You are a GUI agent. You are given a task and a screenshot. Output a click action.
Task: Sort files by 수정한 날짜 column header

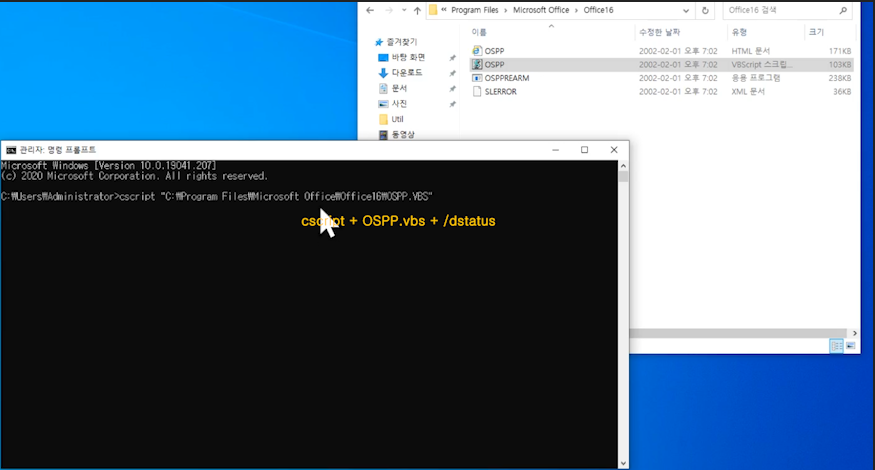pos(660,32)
